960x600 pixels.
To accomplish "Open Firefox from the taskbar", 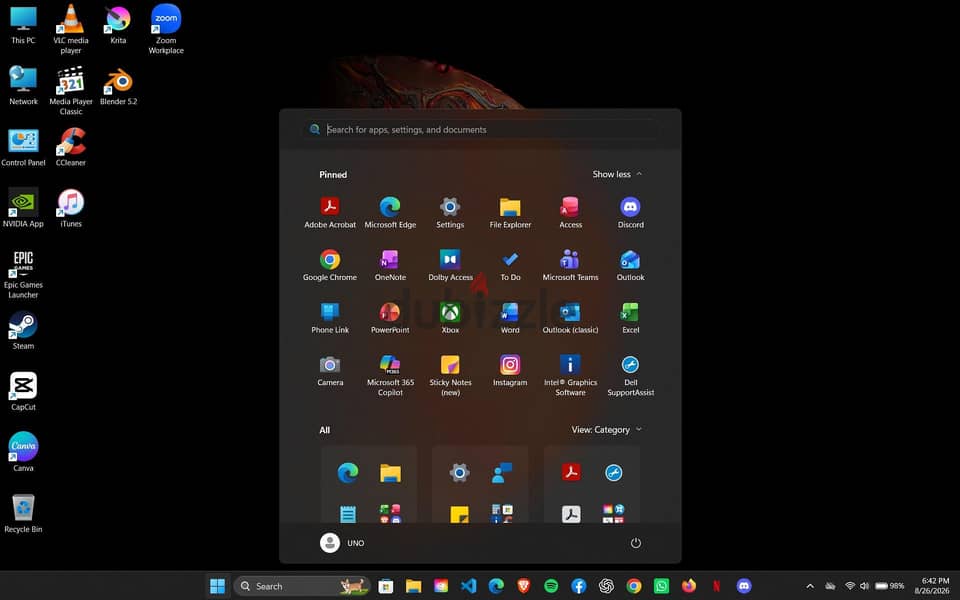I will pos(689,586).
